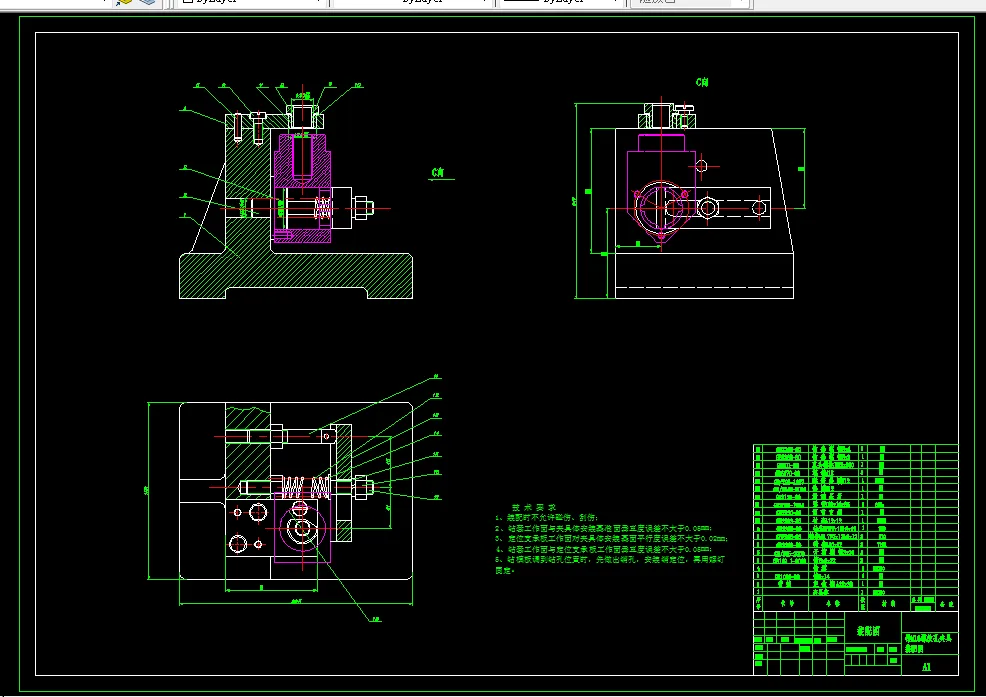
Task: Select requirement line 2 ending 0.05mm
Action: tap(604, 528)
